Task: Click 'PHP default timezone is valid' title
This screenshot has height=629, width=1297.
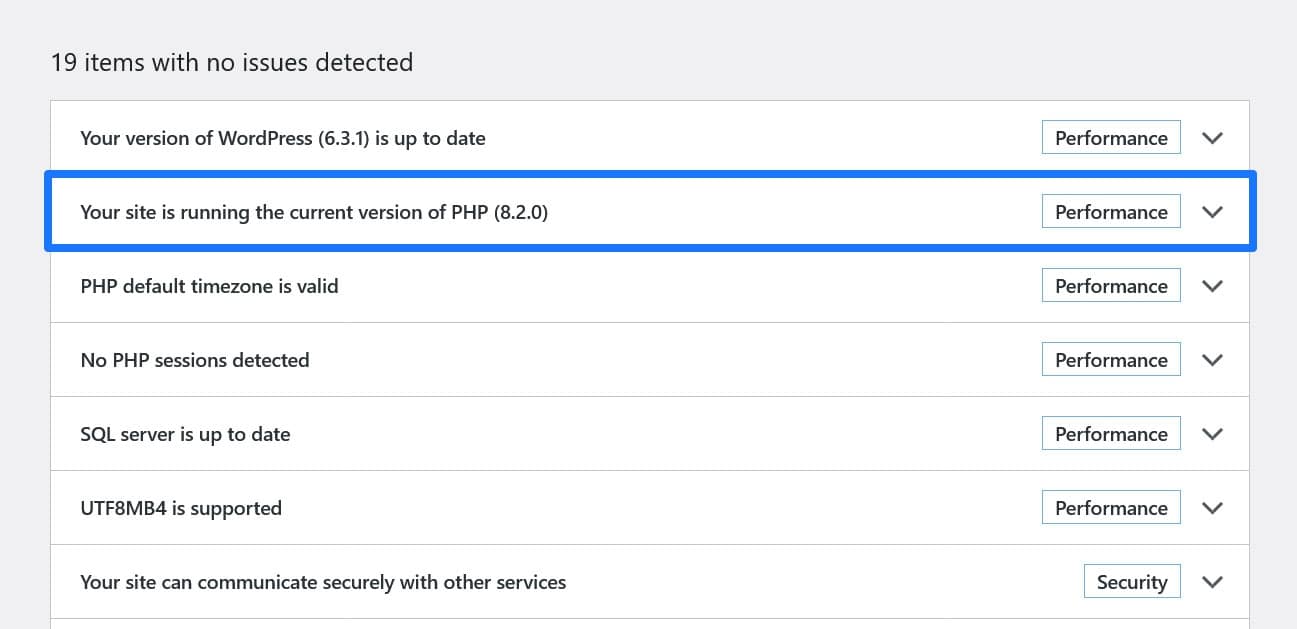Action: (x=209, y=286)
